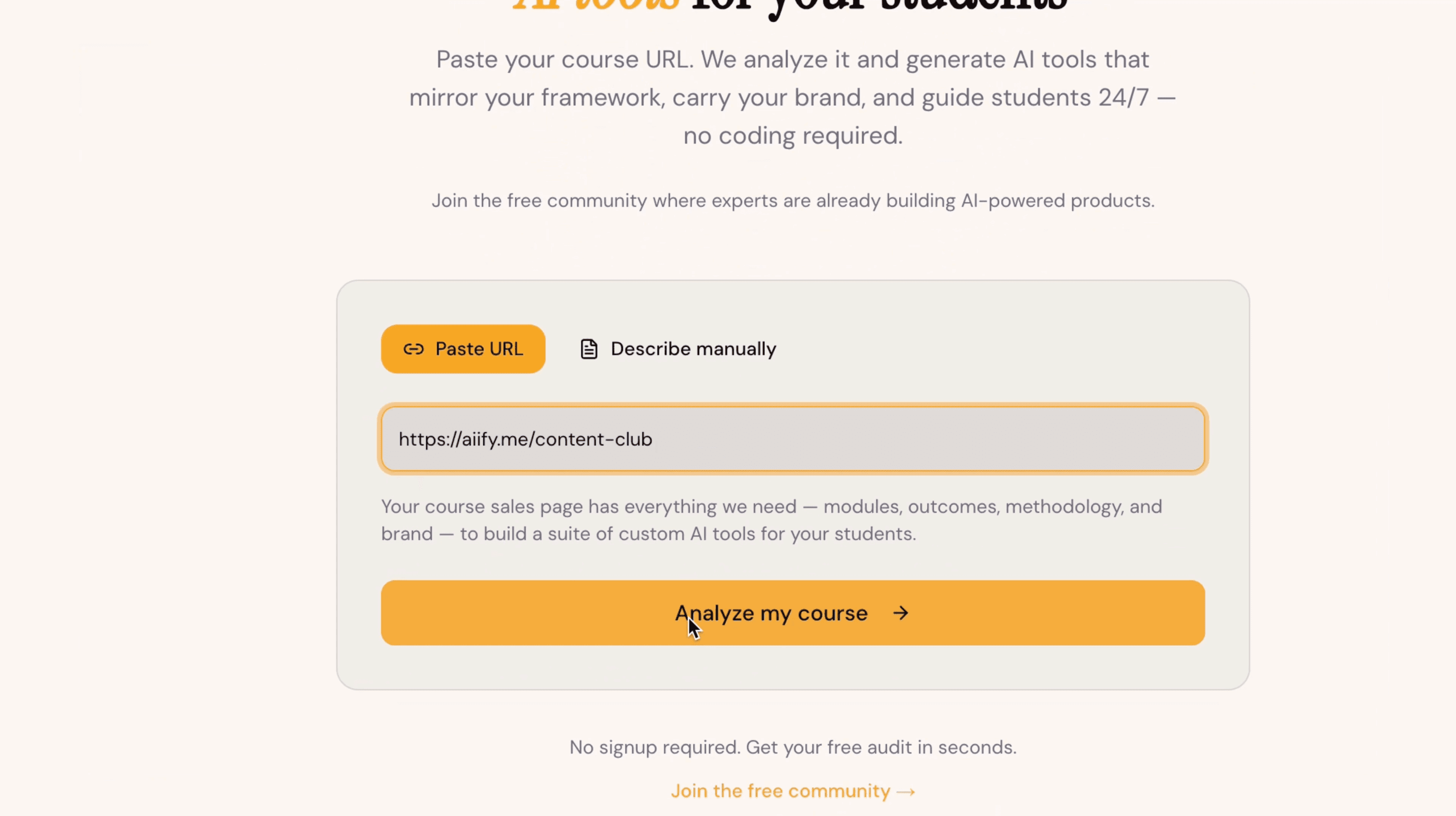Toggle back to Paste URL mode
The image size is (1456, 816).
coord(463,349)
